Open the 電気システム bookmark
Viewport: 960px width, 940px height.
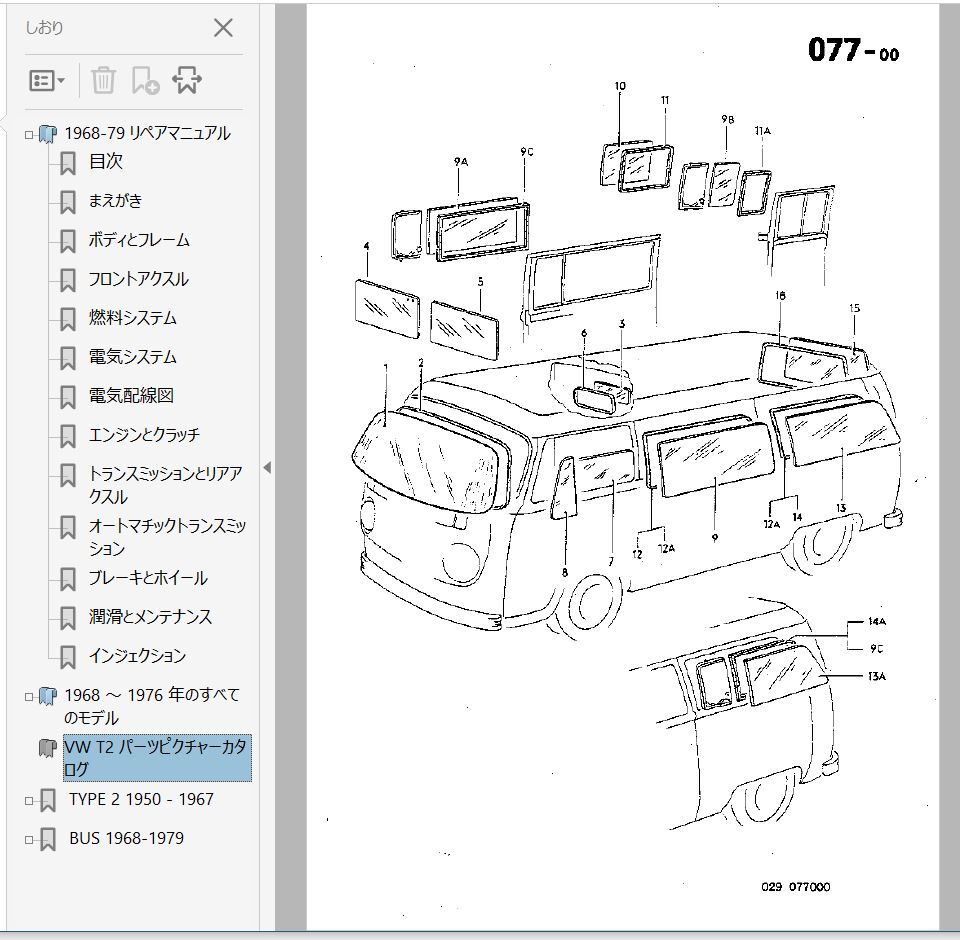[133, 356]
